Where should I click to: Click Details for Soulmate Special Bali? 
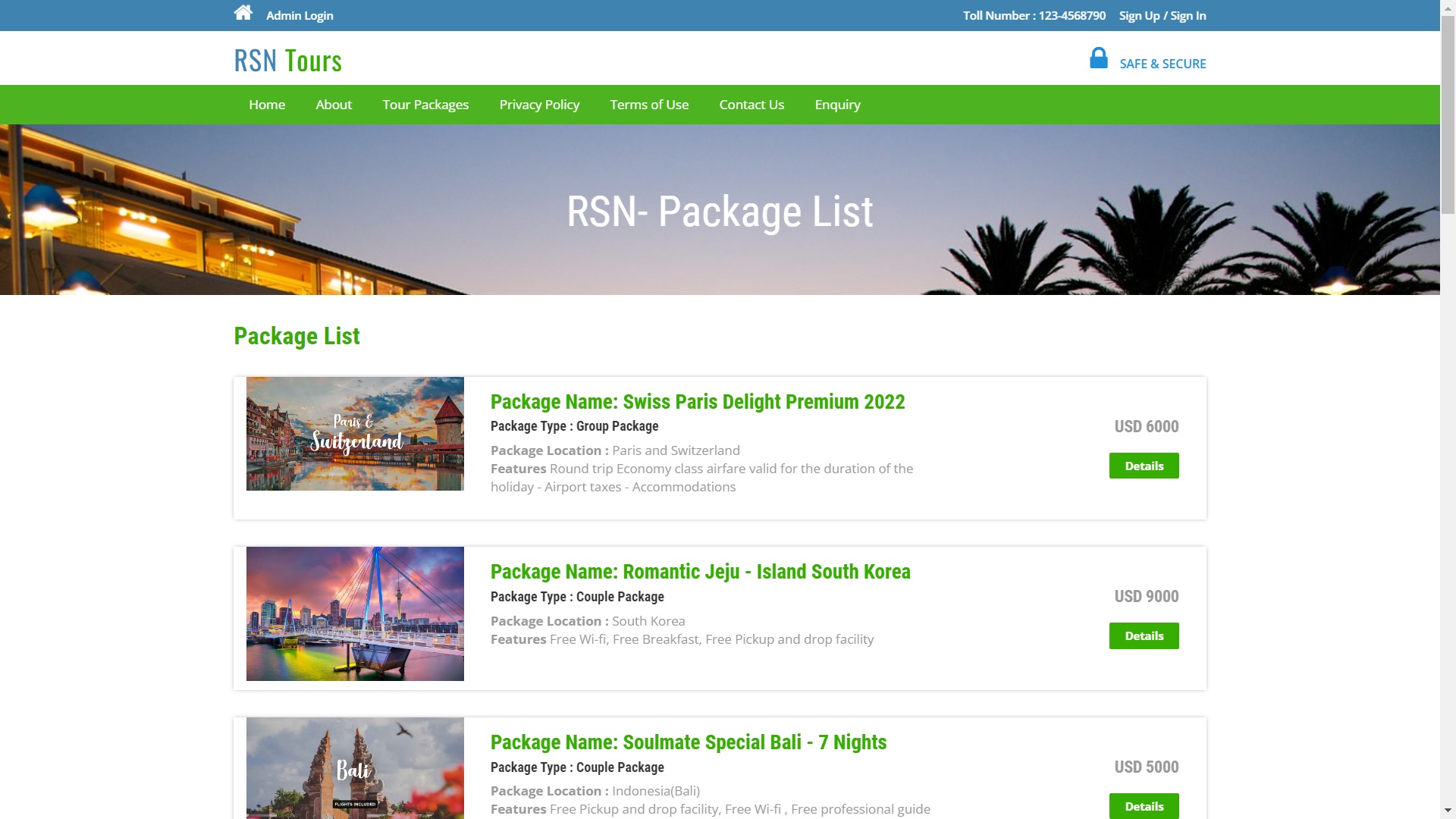[x=1144, y=806]
